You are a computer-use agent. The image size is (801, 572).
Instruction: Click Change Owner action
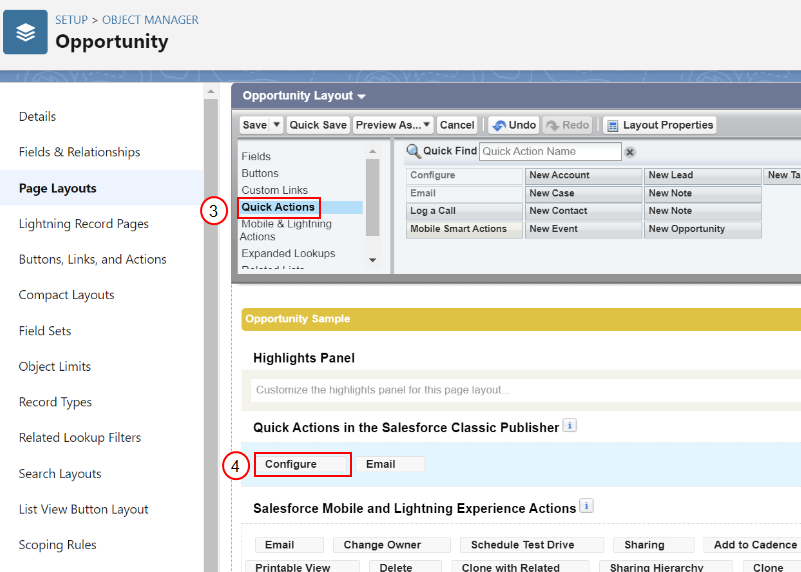tap(391, 545)
